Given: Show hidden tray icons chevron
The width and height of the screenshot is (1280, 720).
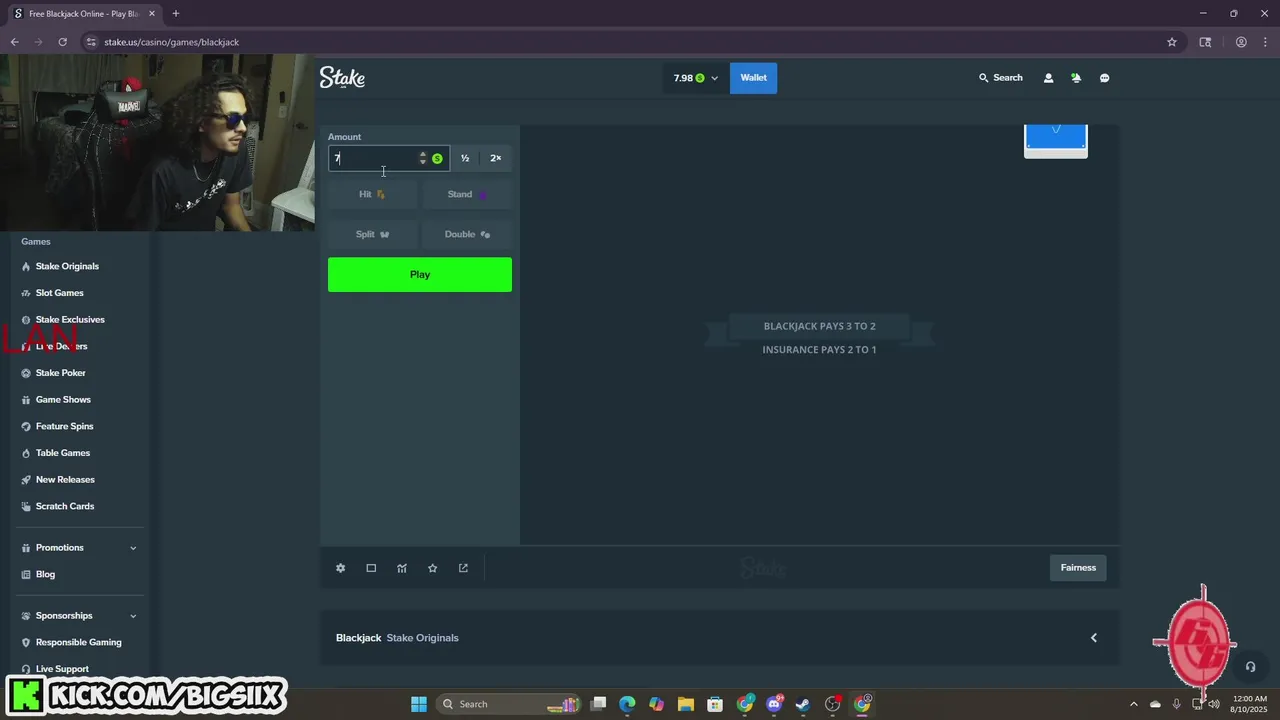Looking at the screenshot, I should [x=1133, y=704].
